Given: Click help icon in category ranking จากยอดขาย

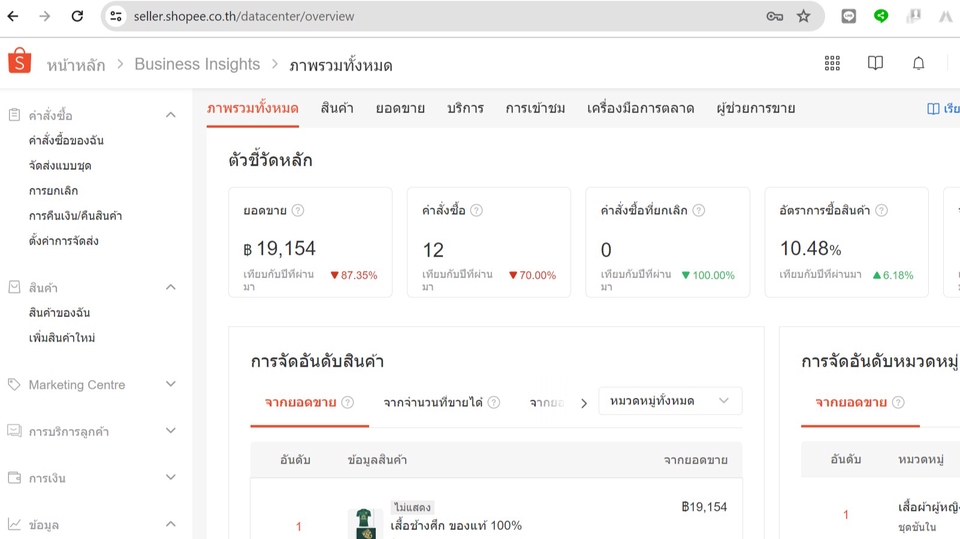Looking at the screenshot, I should pos(898,402).
